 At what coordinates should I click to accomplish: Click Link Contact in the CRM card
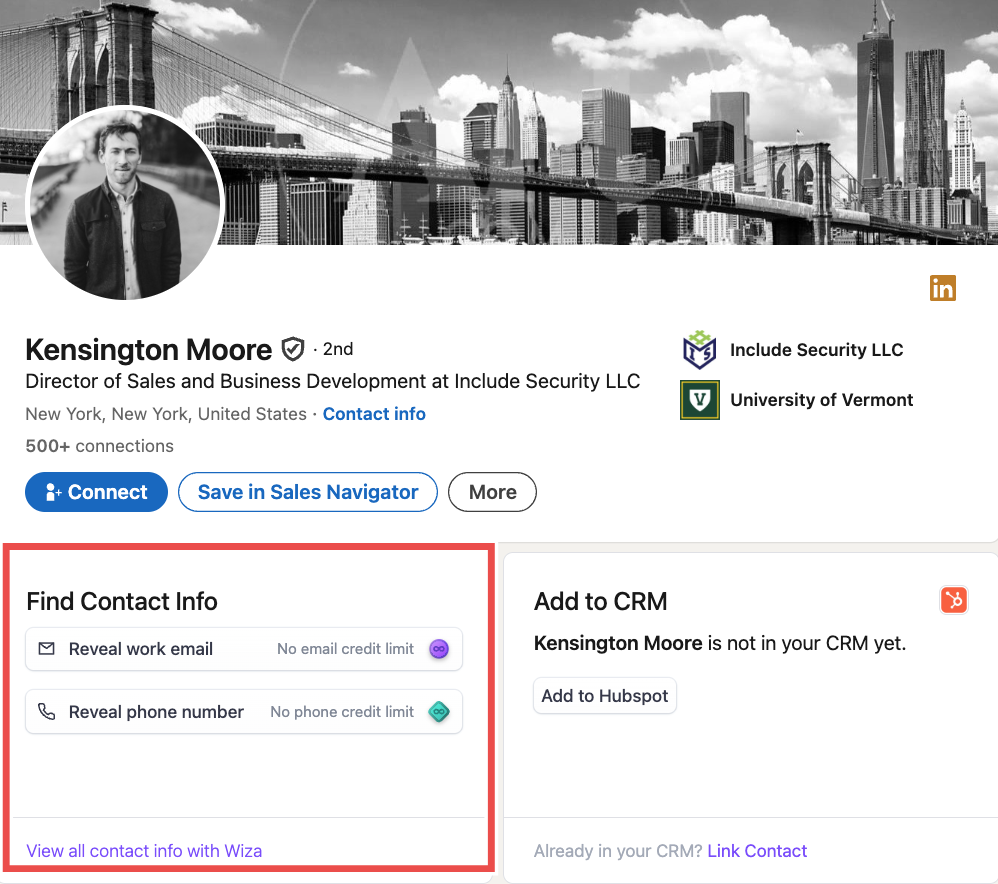tap(757, 851)
